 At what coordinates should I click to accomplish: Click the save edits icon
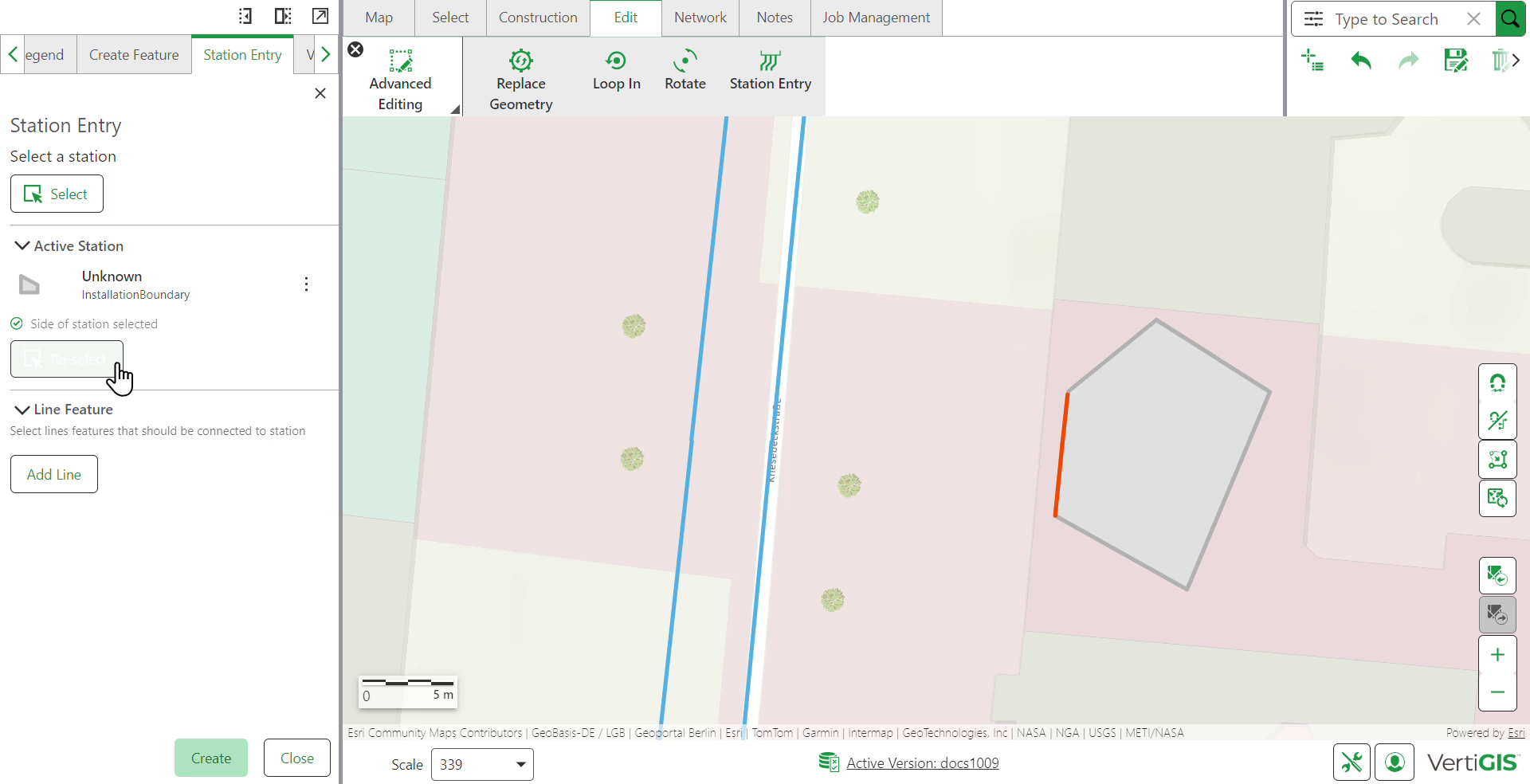1456,61
